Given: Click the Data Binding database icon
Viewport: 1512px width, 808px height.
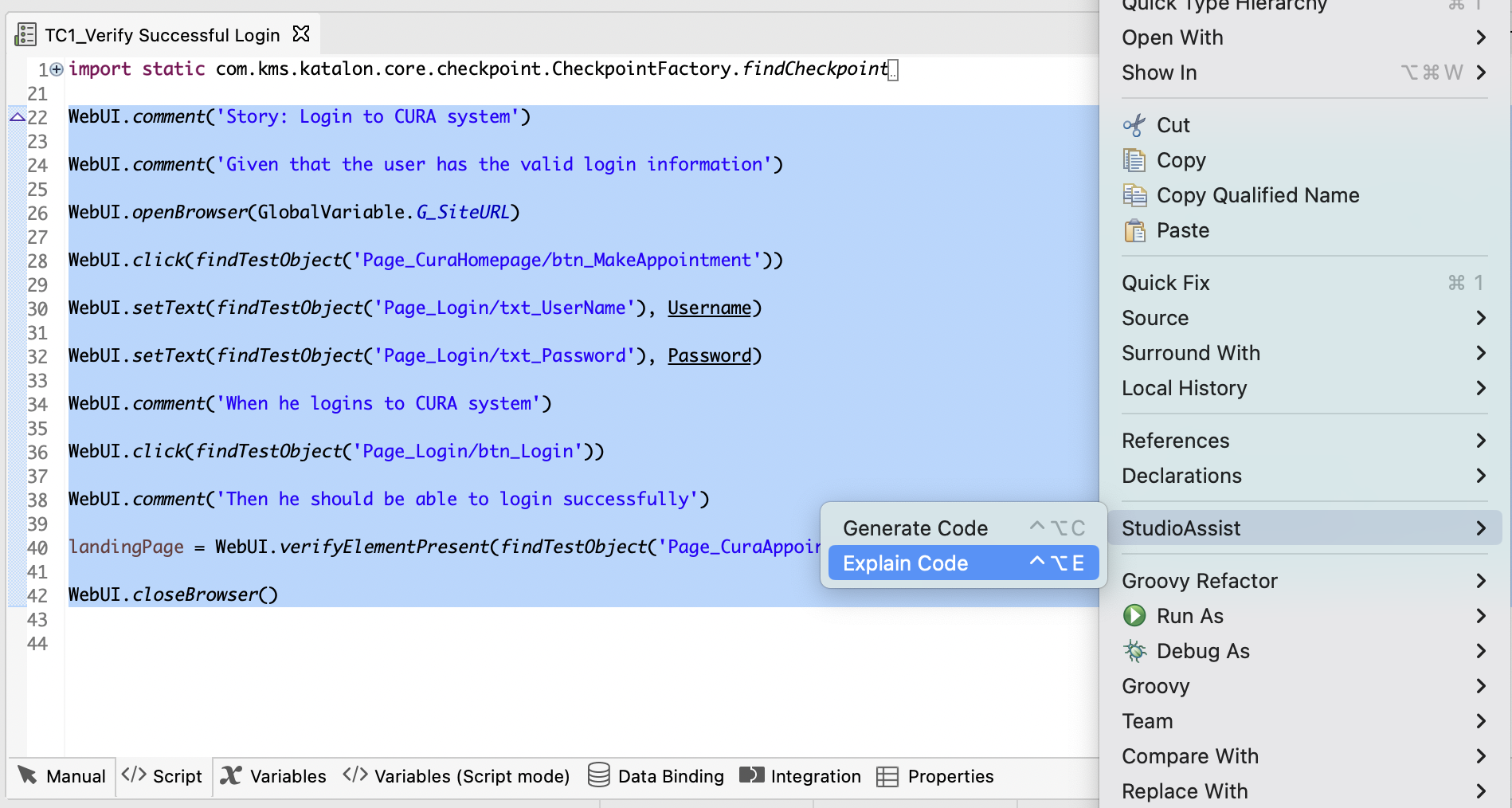Looking at the screenshot, I should tap(597, 775).
